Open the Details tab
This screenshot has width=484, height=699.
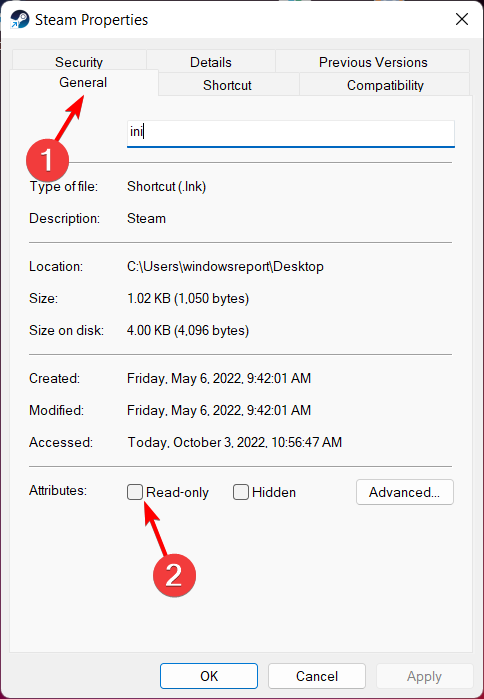click(x=211, y=62)
